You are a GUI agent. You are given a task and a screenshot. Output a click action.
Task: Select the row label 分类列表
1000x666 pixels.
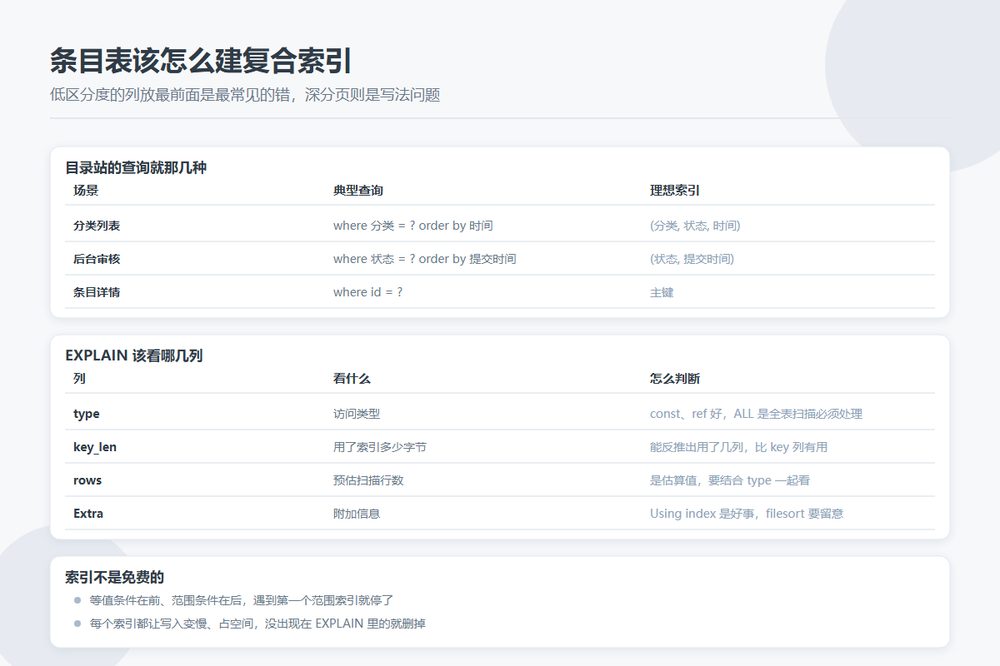96,225
